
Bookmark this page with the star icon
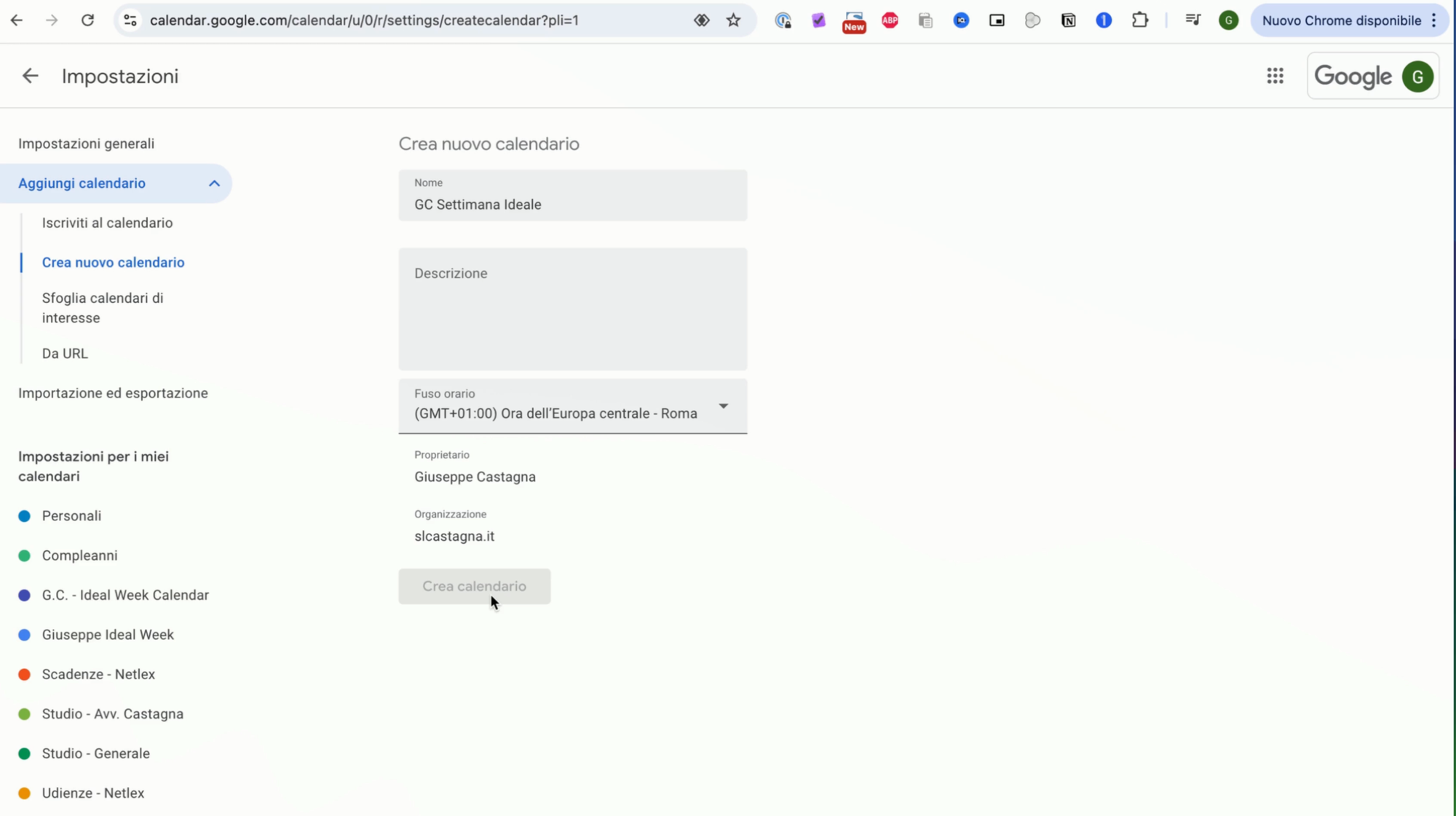tap(733, 20)
